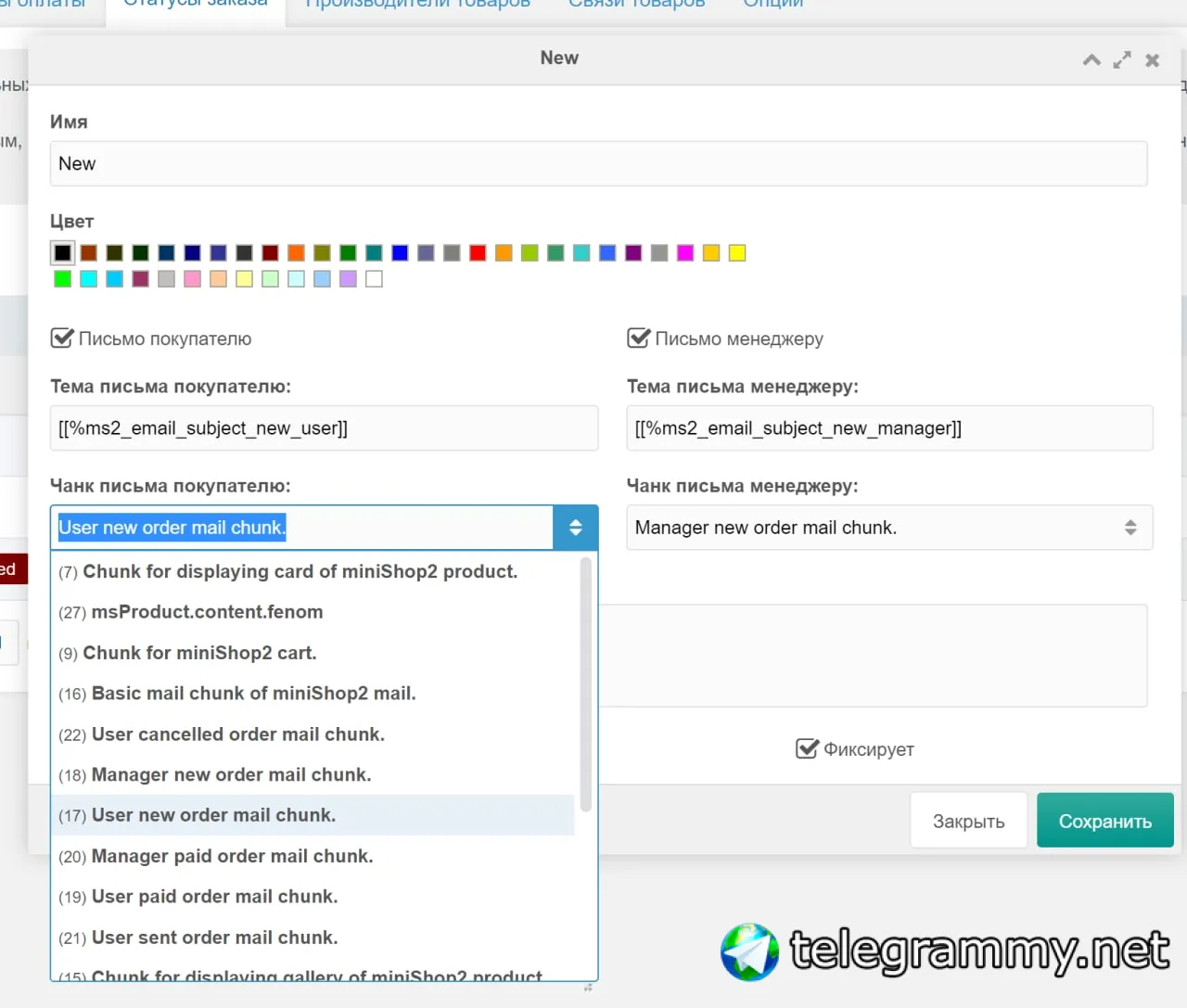Select msProduct.content.fenom from the list
The height and width of the screenshot is (1008, 1187).
click(313, 612)
